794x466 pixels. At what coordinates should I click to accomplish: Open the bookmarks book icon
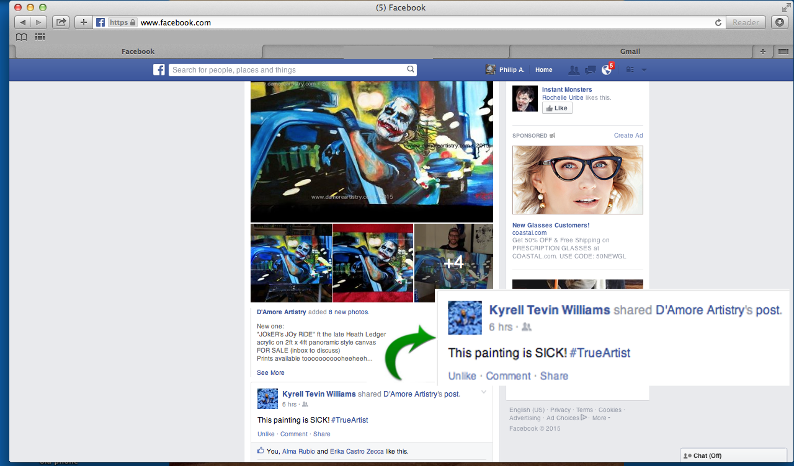[21, 36]
